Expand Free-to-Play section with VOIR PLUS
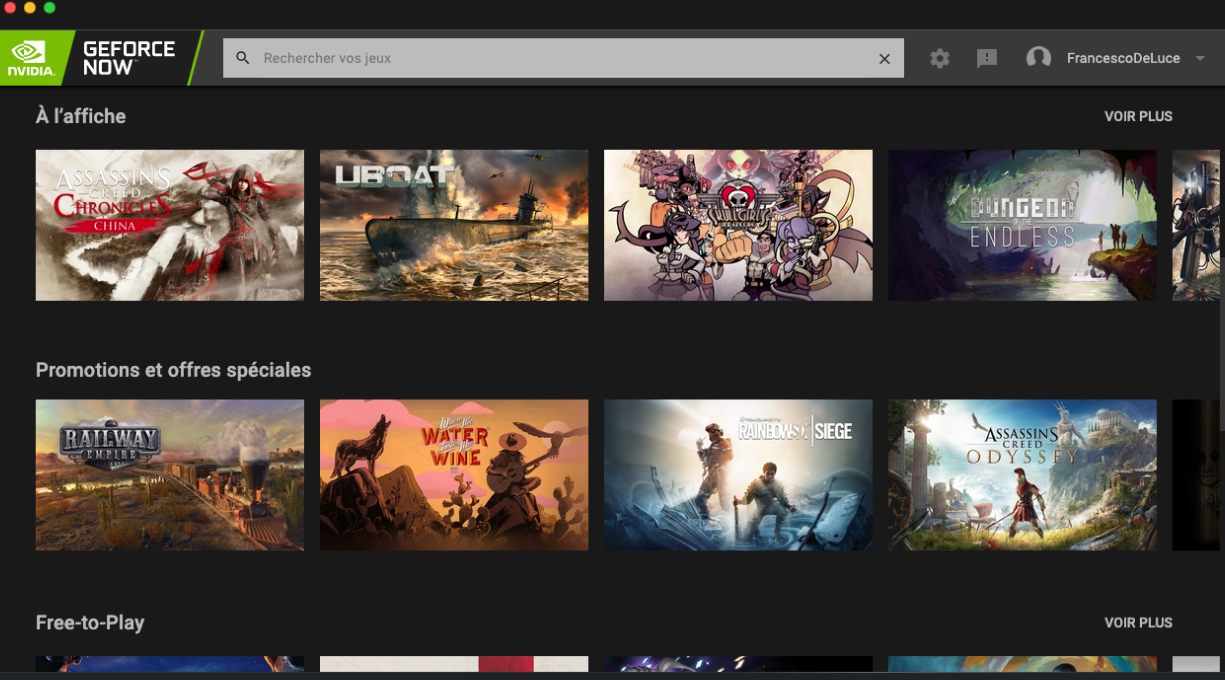The height and width of the screenshot is (680, 1225). point(1137,622)
